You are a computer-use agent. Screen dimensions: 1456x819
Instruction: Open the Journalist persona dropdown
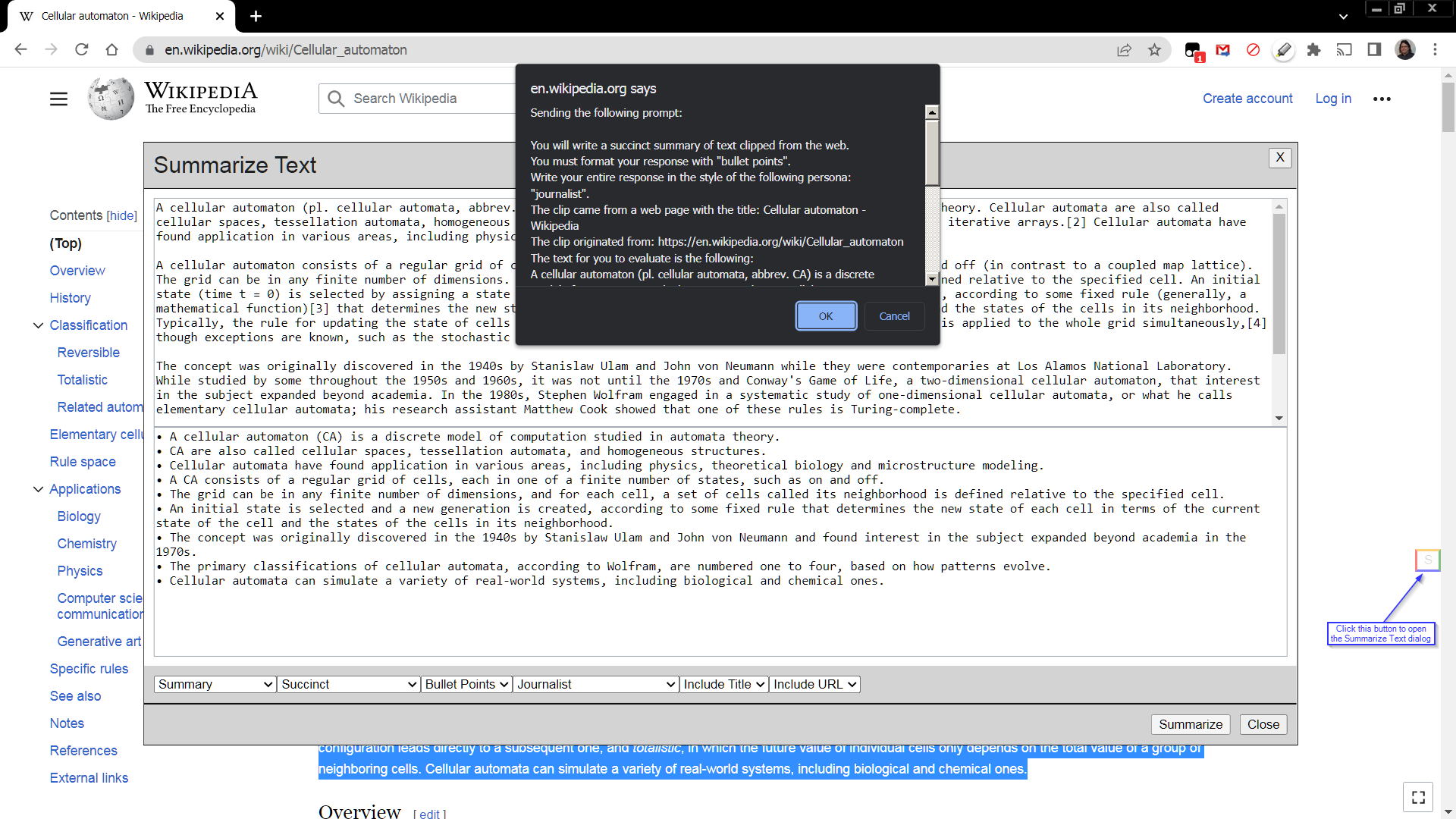(x=596, y=684)
